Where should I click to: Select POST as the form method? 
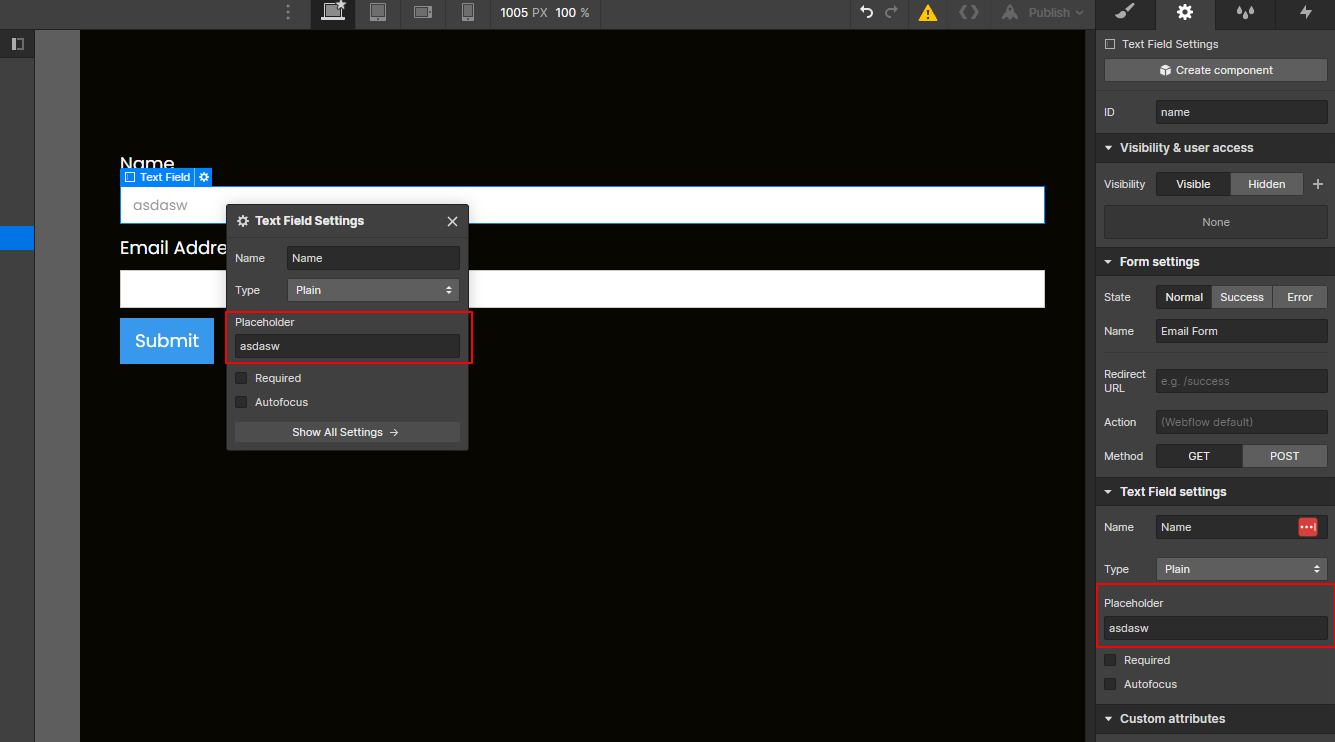1284,455
